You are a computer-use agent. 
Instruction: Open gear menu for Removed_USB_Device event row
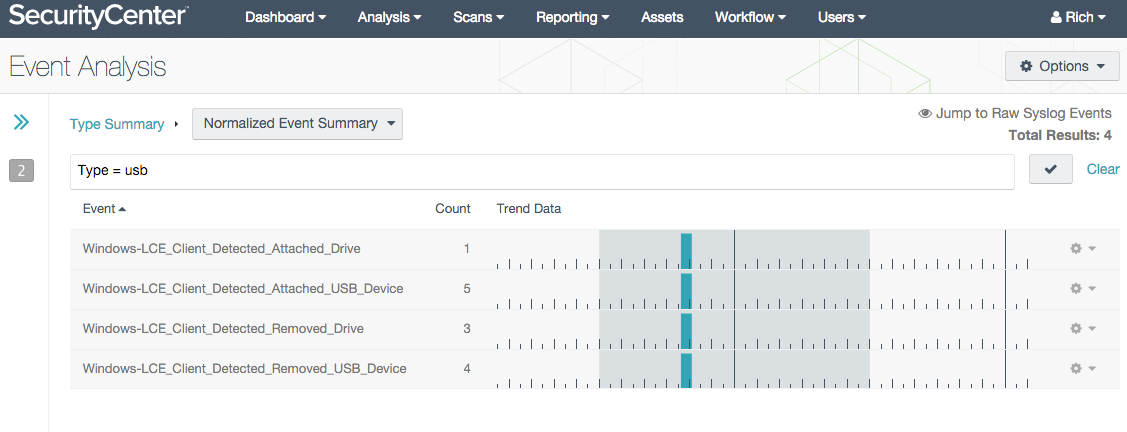click(x=1082, y=369)
